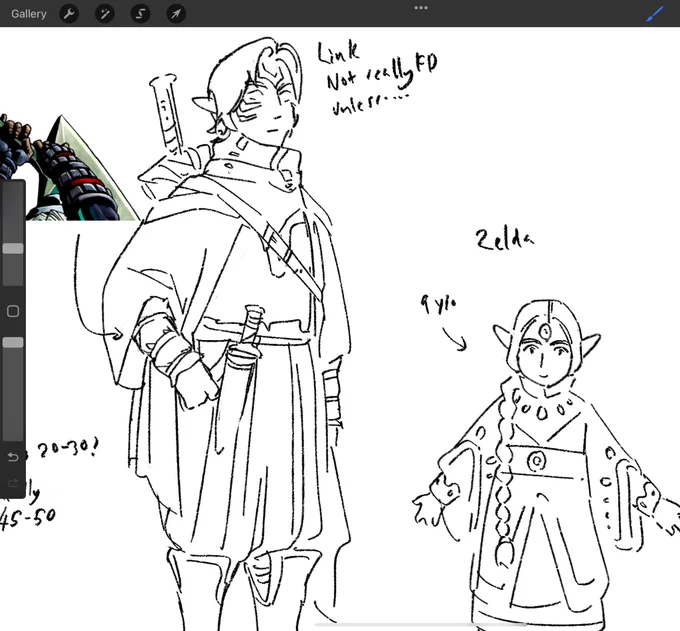Tap the handwritten 'Zelda' label
The width and height of the screenshot is (680, 631).
505,240
